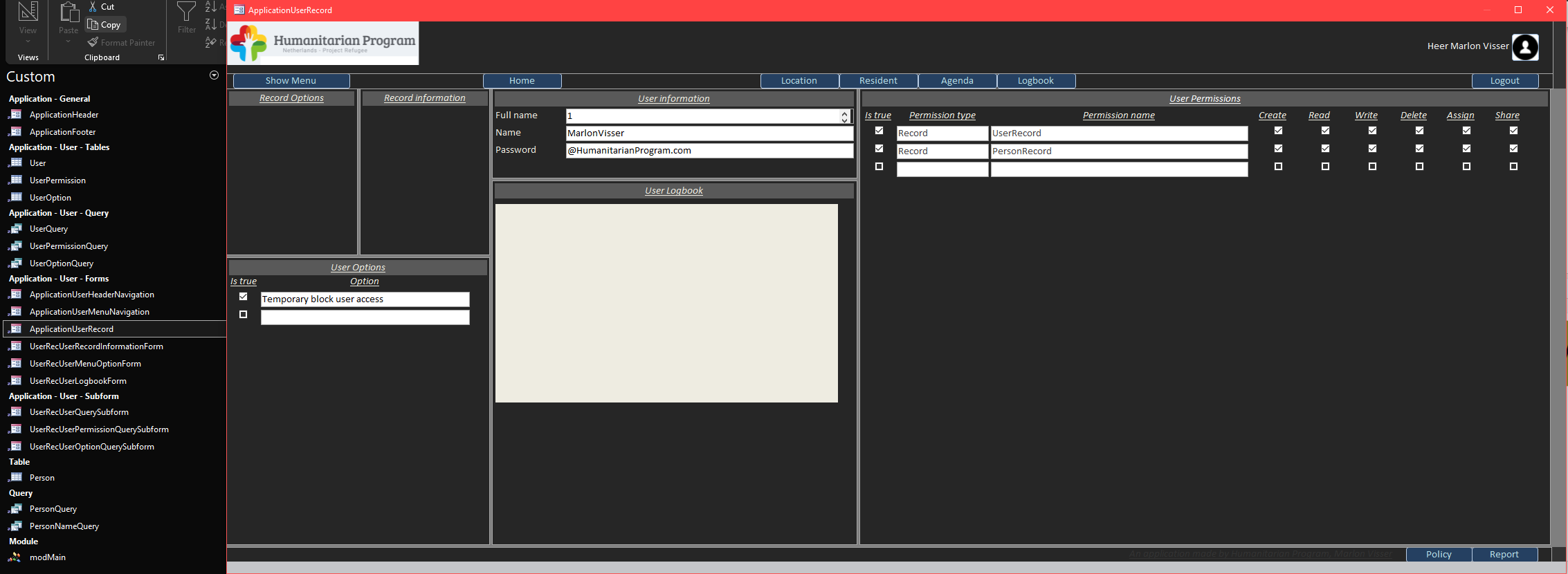The height and width of the screenshot is (574, 1568).
Task: Open the PersonNameQuery query
Action: (64, 526)
